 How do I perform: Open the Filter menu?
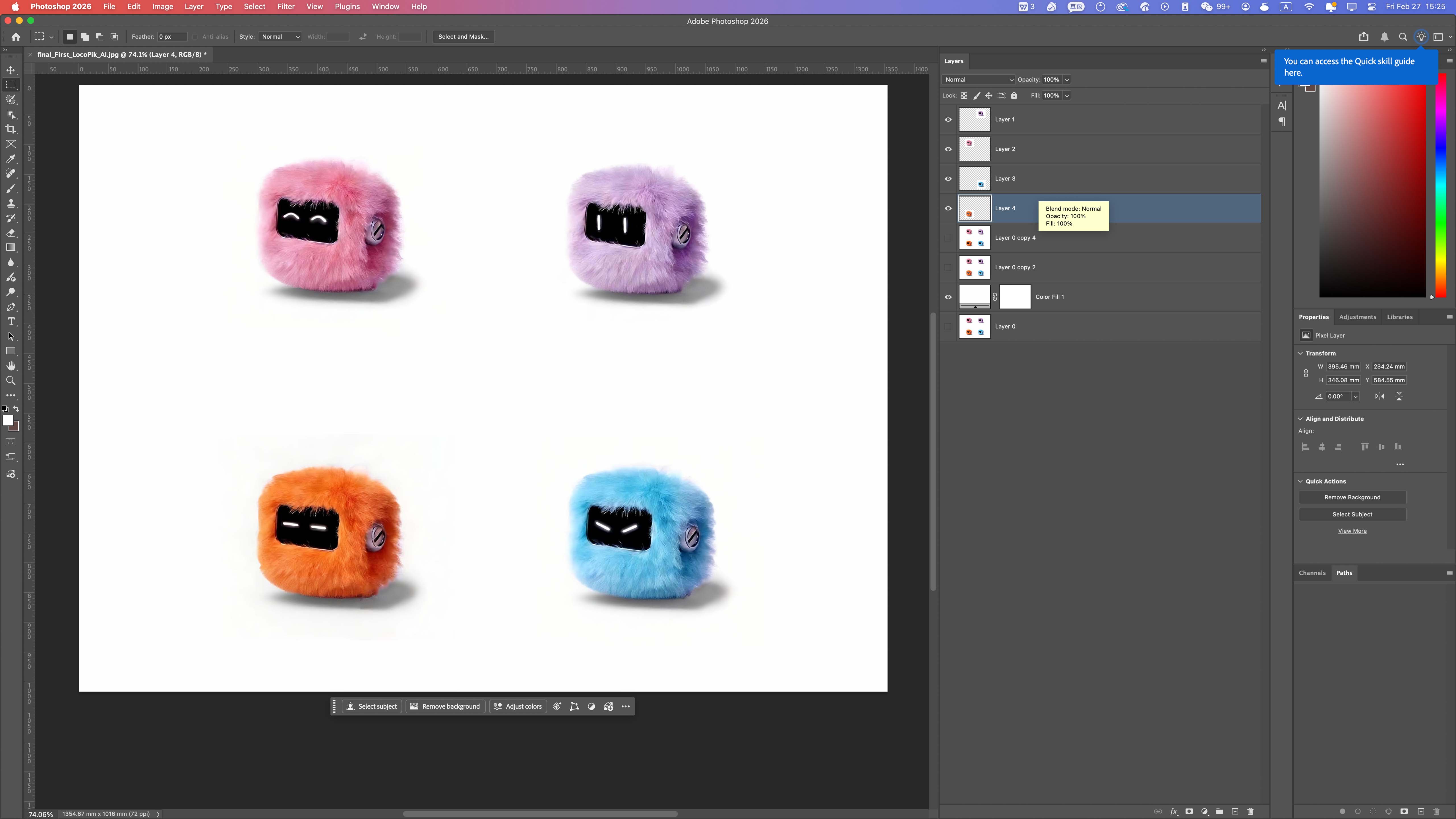(x=286, y=6)
